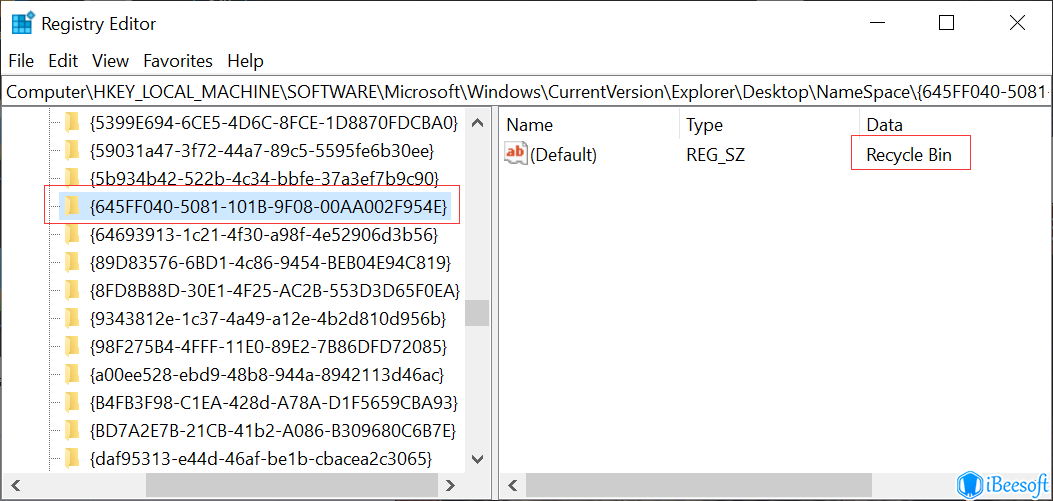Viewport: 1053px width, 501px height.
Task: Select the (Default) value entry
Action: click(563, 155)
